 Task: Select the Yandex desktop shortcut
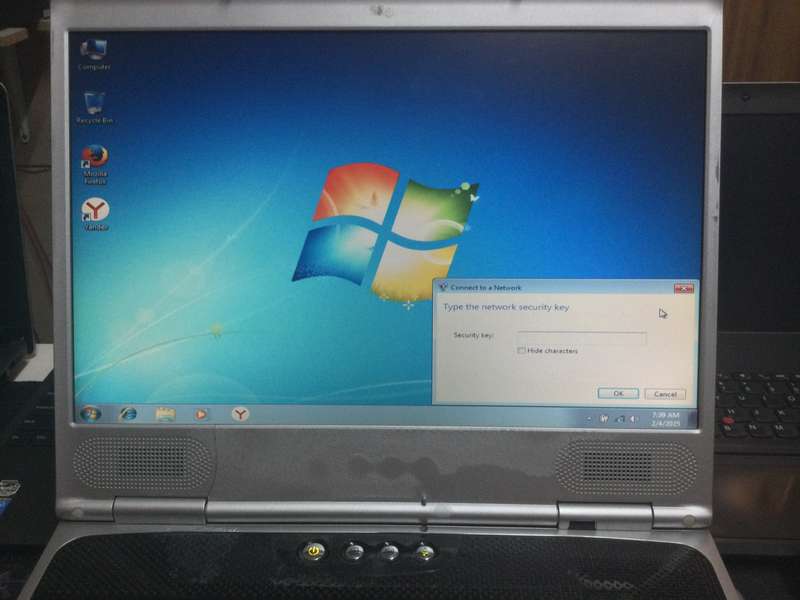tap(95, 214)
